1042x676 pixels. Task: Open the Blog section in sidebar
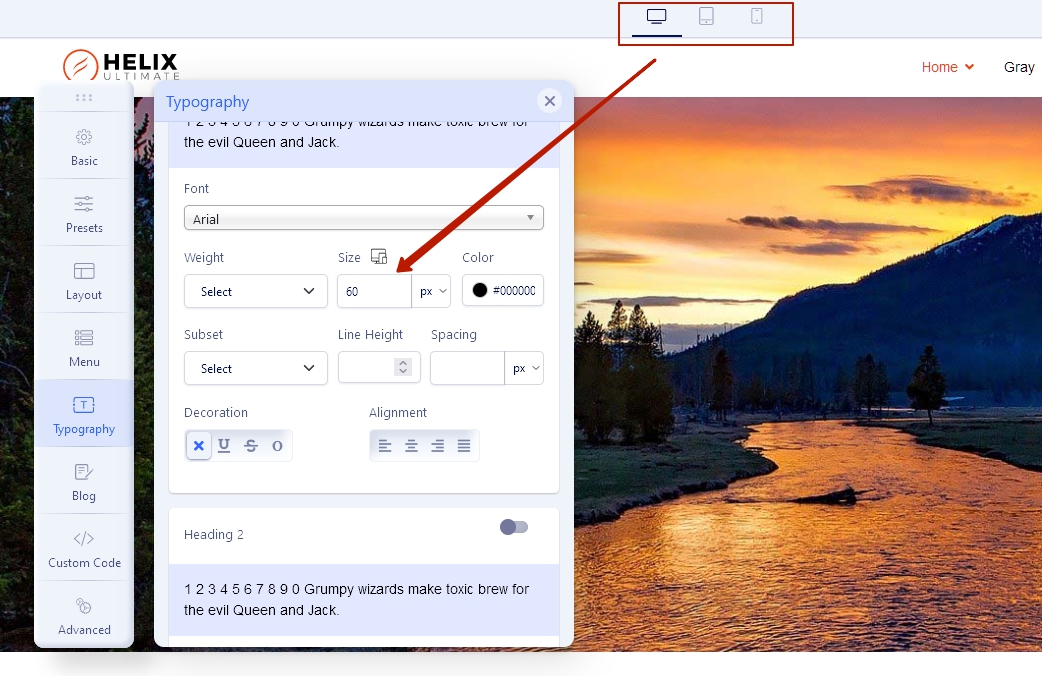click(84, 481)
